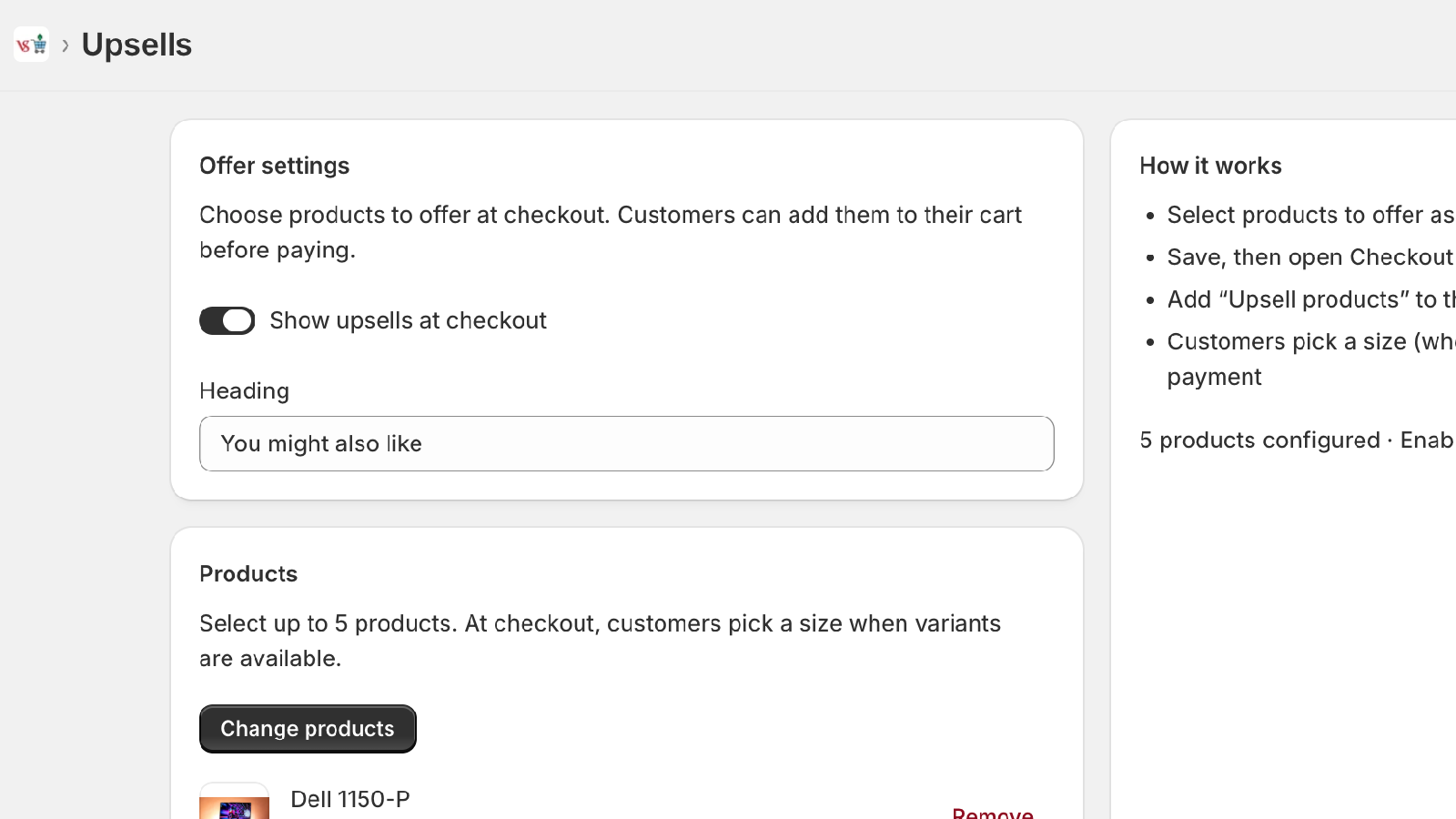Click the Offer settings card heading
The height and width of the screenshot is (819, 1456).
pyautogui.click(x=275, y=166)
